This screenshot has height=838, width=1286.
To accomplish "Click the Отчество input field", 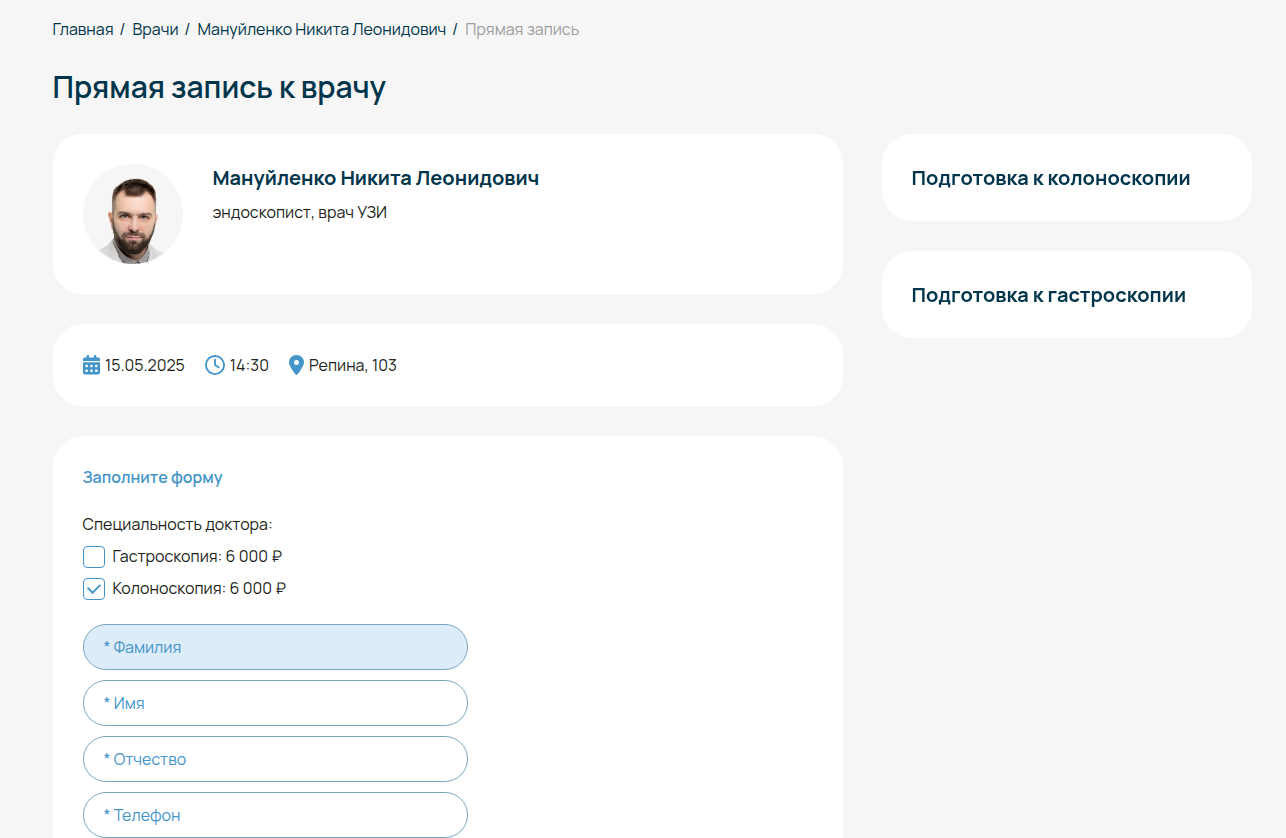I will pyautogui.click(x=275, y=759).
